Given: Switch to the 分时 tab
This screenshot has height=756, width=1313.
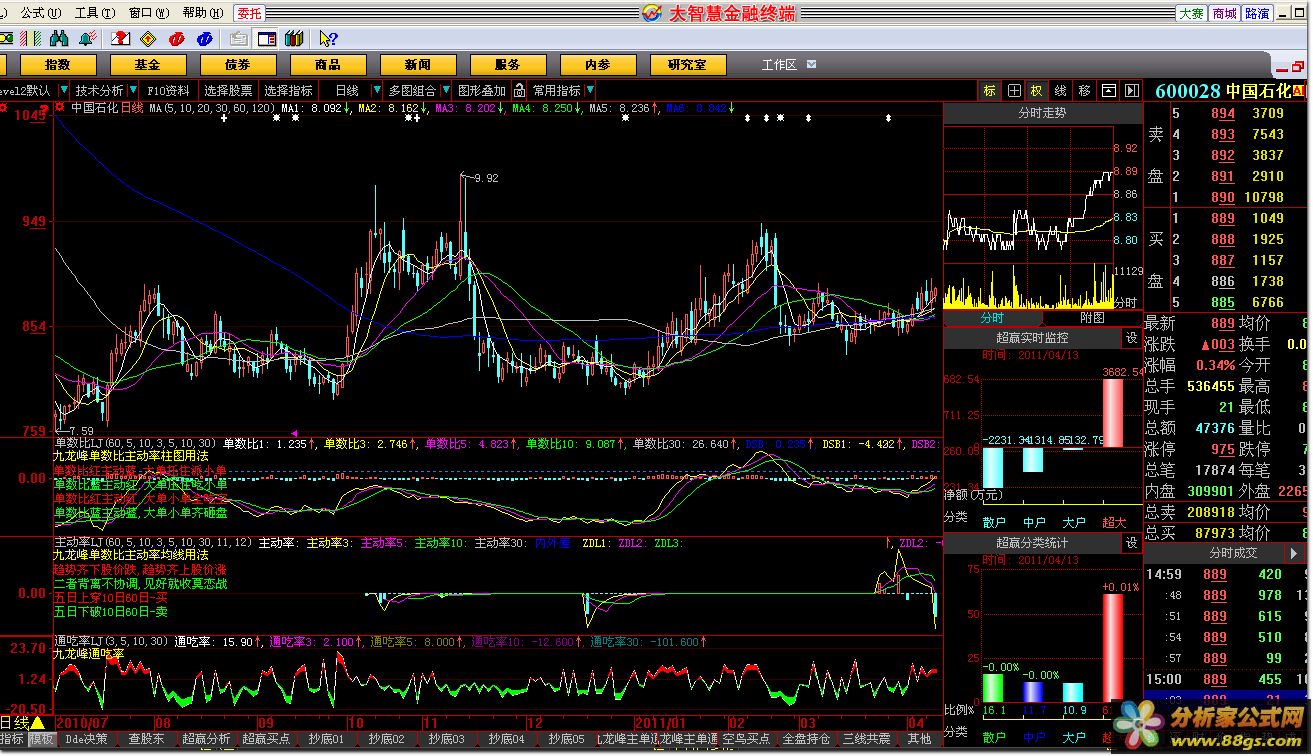Looking at the screenshot, I should 992,317.
